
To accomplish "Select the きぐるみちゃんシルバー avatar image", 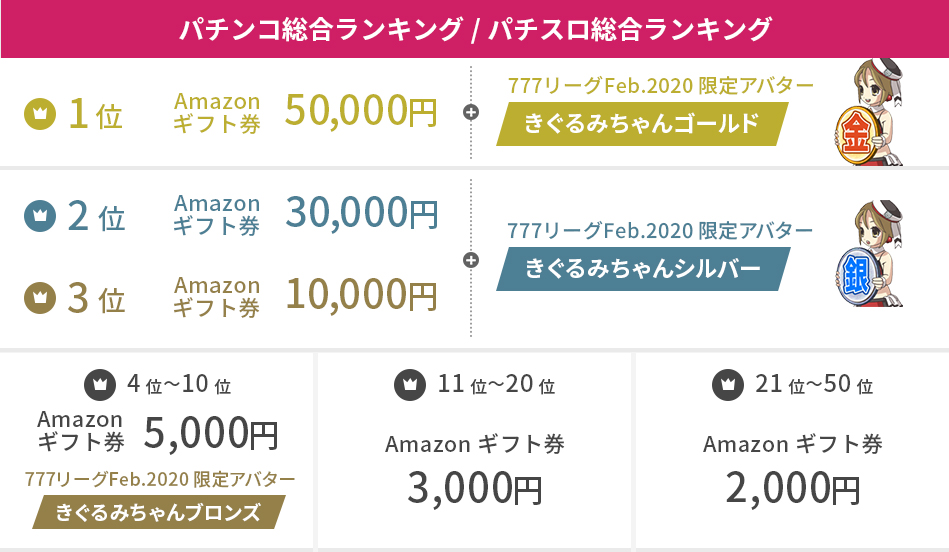I will pyautogui.click(x=868, y=256).
